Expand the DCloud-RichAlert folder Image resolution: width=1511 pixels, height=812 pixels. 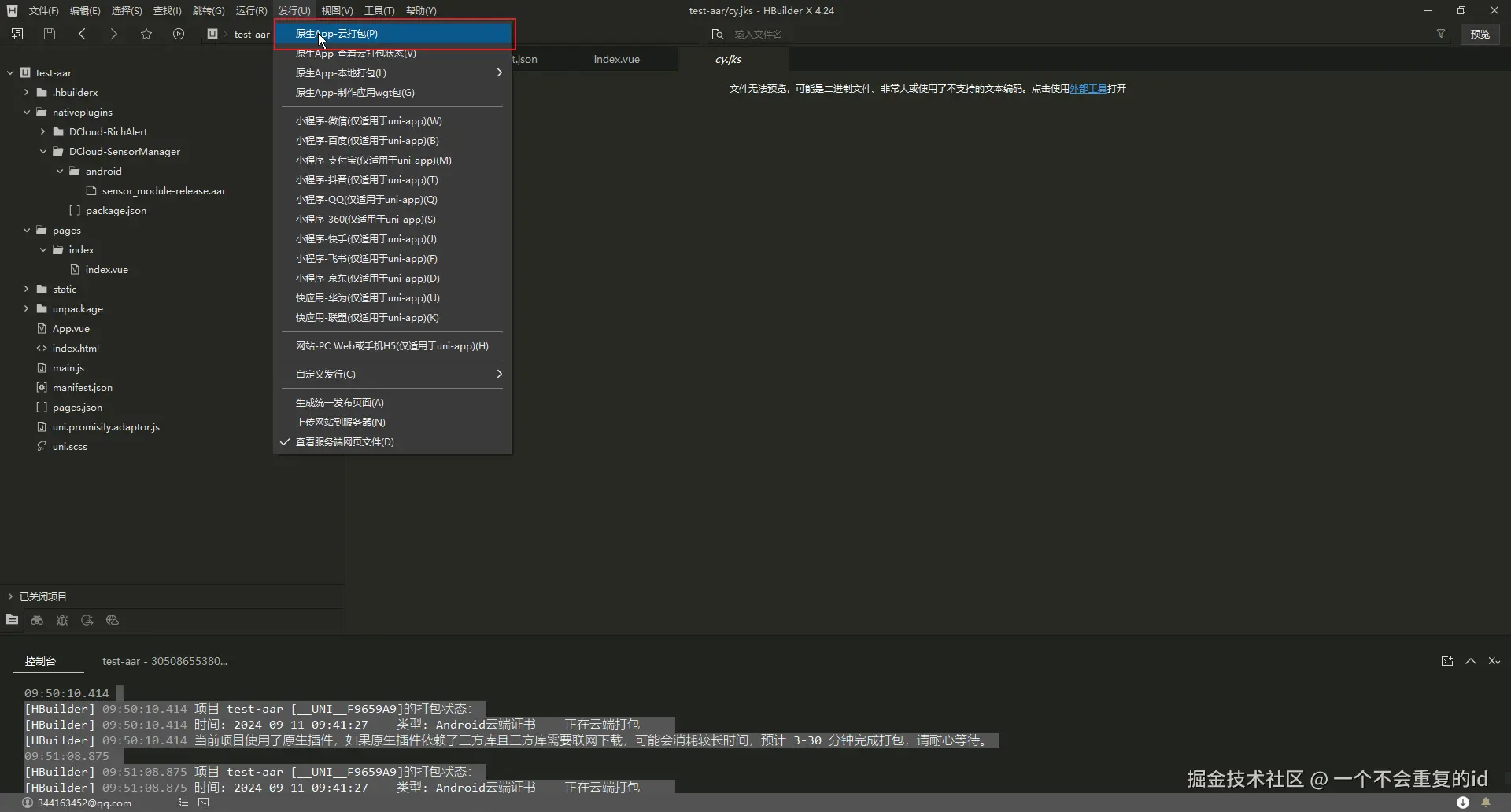43,131
